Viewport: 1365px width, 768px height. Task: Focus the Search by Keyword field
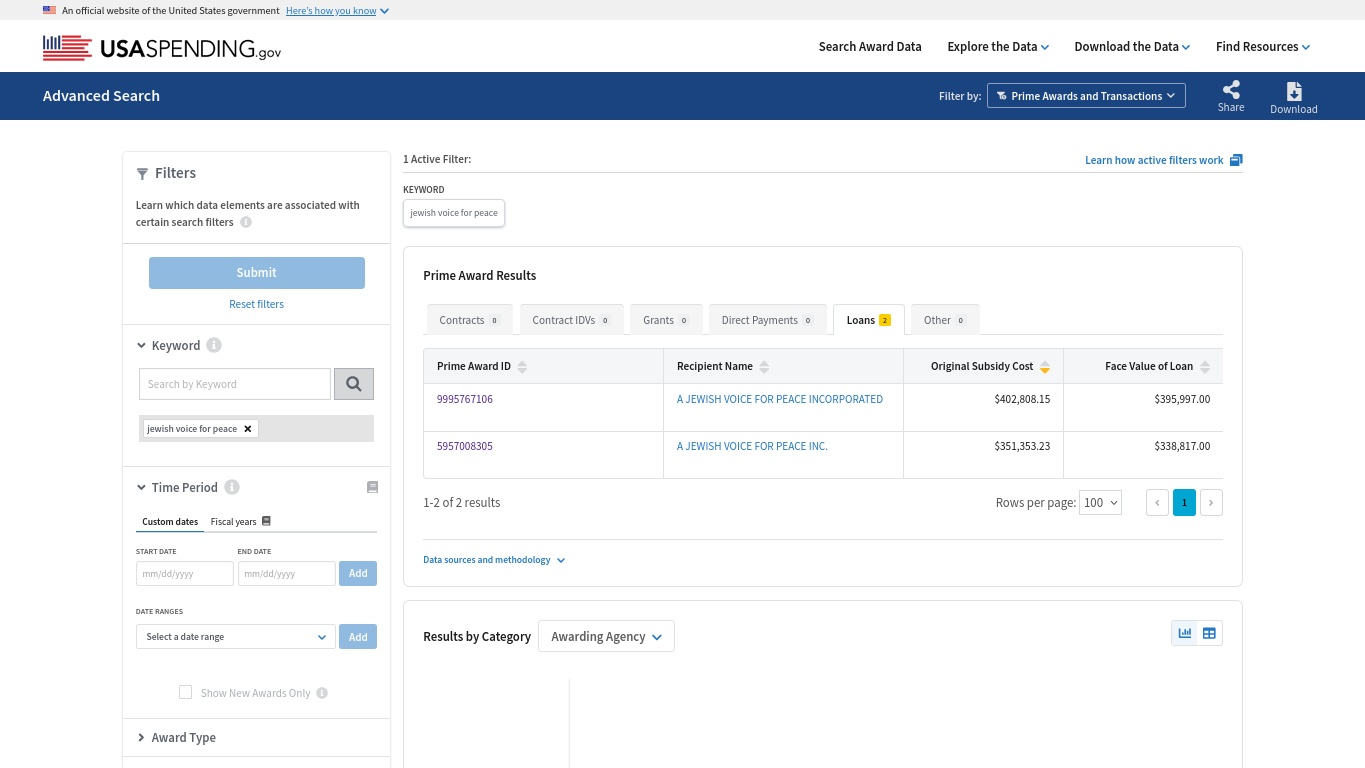(x=235, y=384)
